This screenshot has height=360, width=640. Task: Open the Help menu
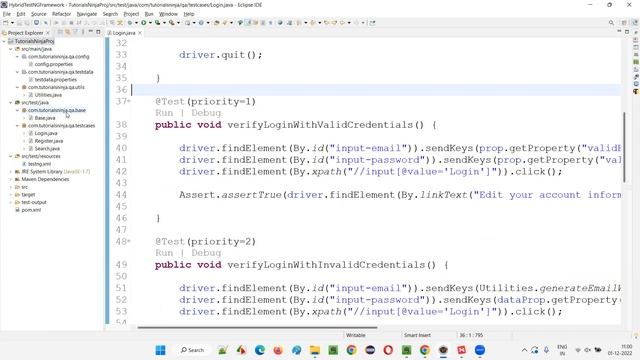(189, 14)
